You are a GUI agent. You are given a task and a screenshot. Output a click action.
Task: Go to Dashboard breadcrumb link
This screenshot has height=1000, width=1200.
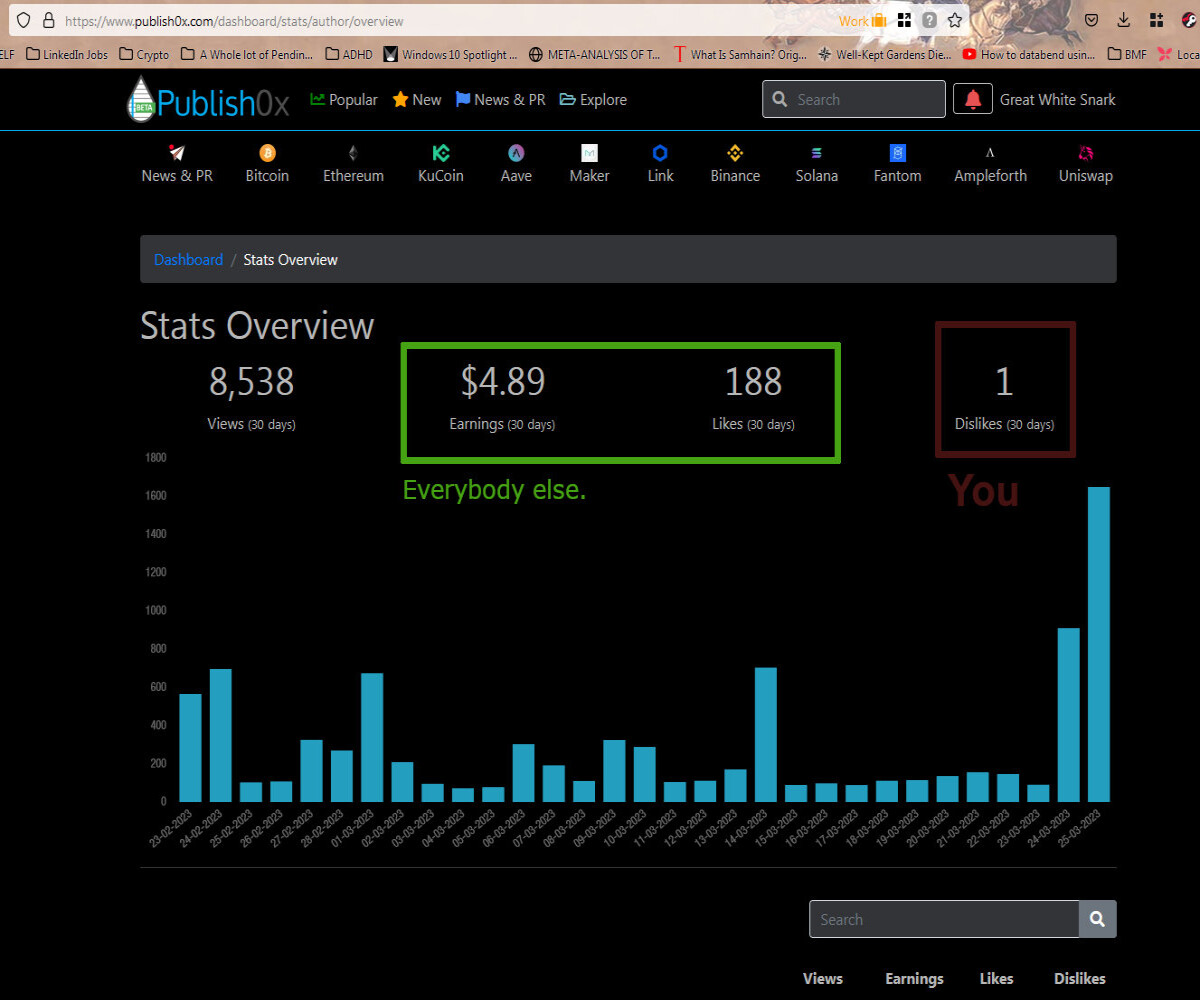tap(188, 259)
